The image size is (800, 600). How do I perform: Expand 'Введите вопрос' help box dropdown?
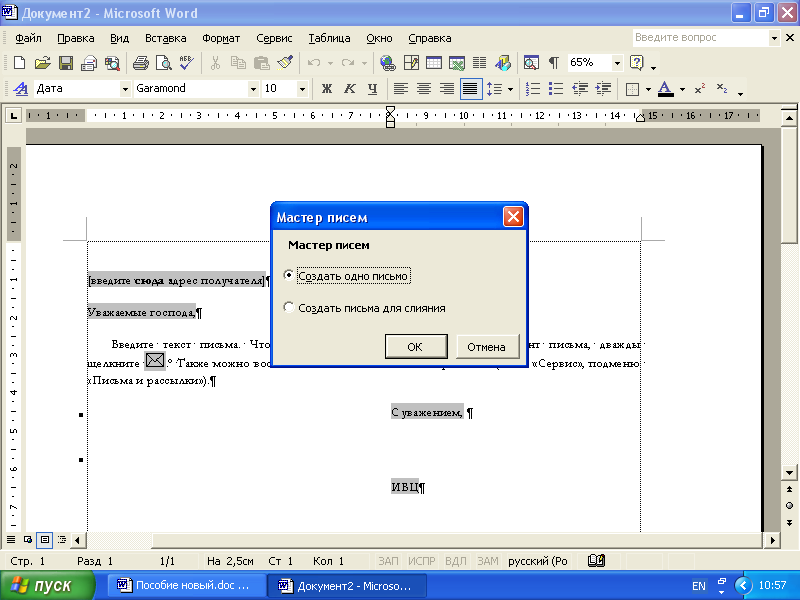pos(774,38)
